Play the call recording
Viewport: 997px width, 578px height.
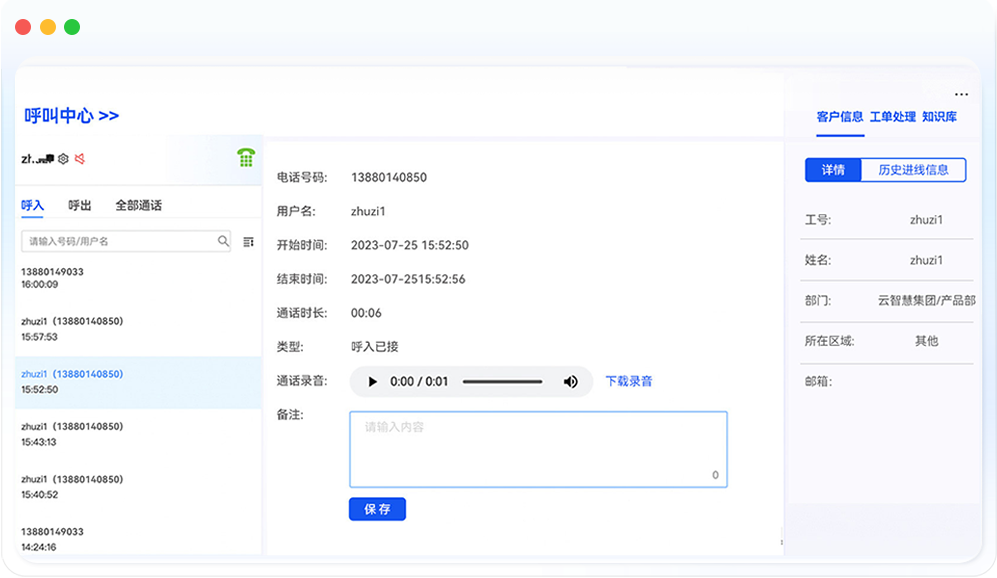click(373, 381)
